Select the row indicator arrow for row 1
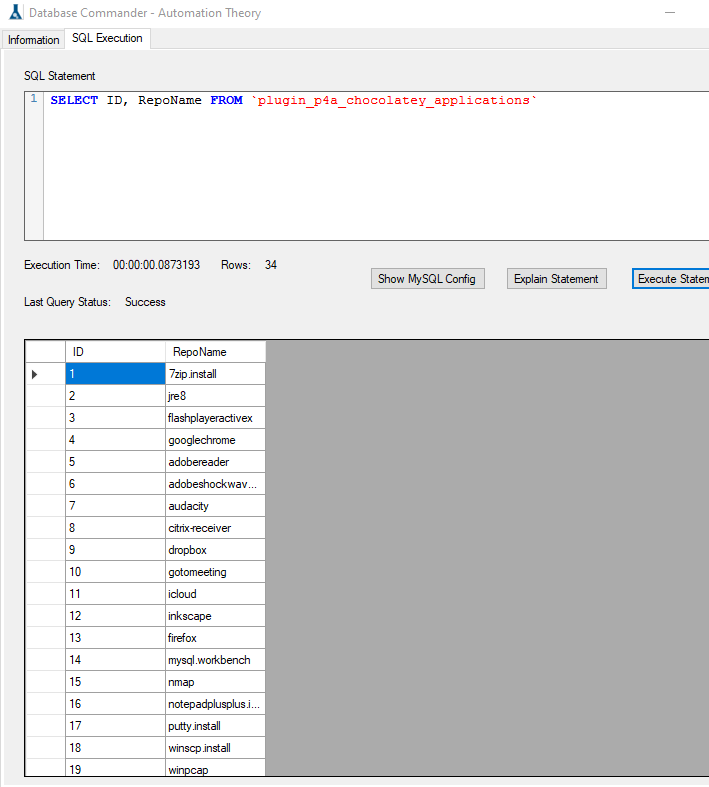The width and height of the screenshot is (709, 787). (x=45, y=374)
